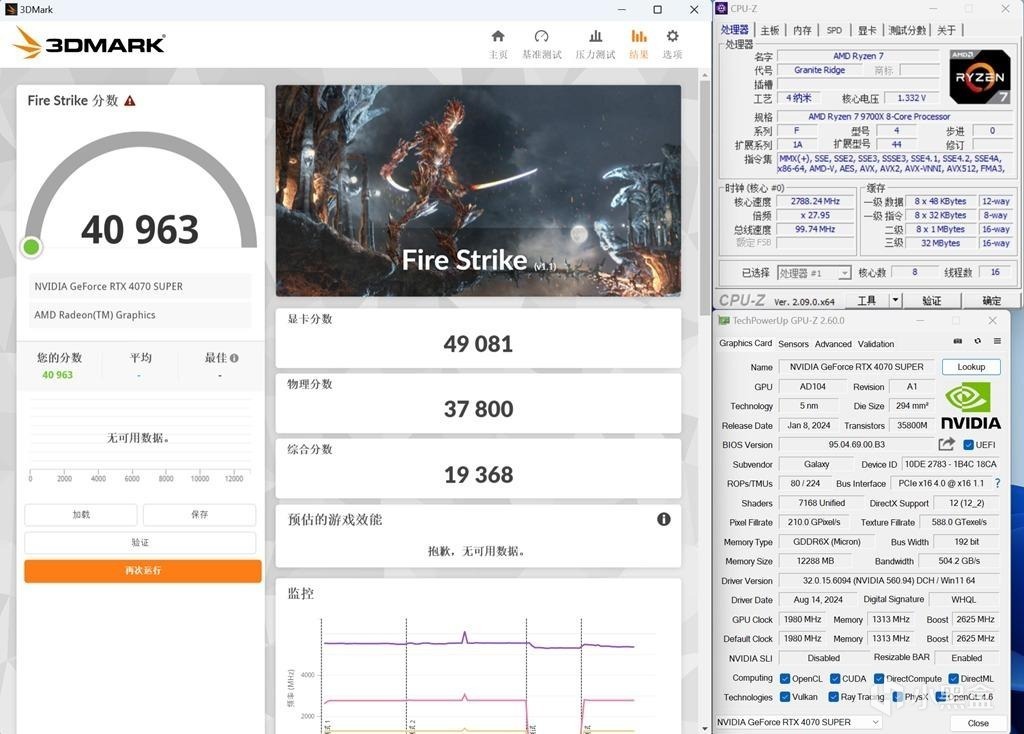The height and width of the screenshot is (734, 1024).
Task: Click the GPU-Z screenshot camera icon
Action: tap(958, 342)
